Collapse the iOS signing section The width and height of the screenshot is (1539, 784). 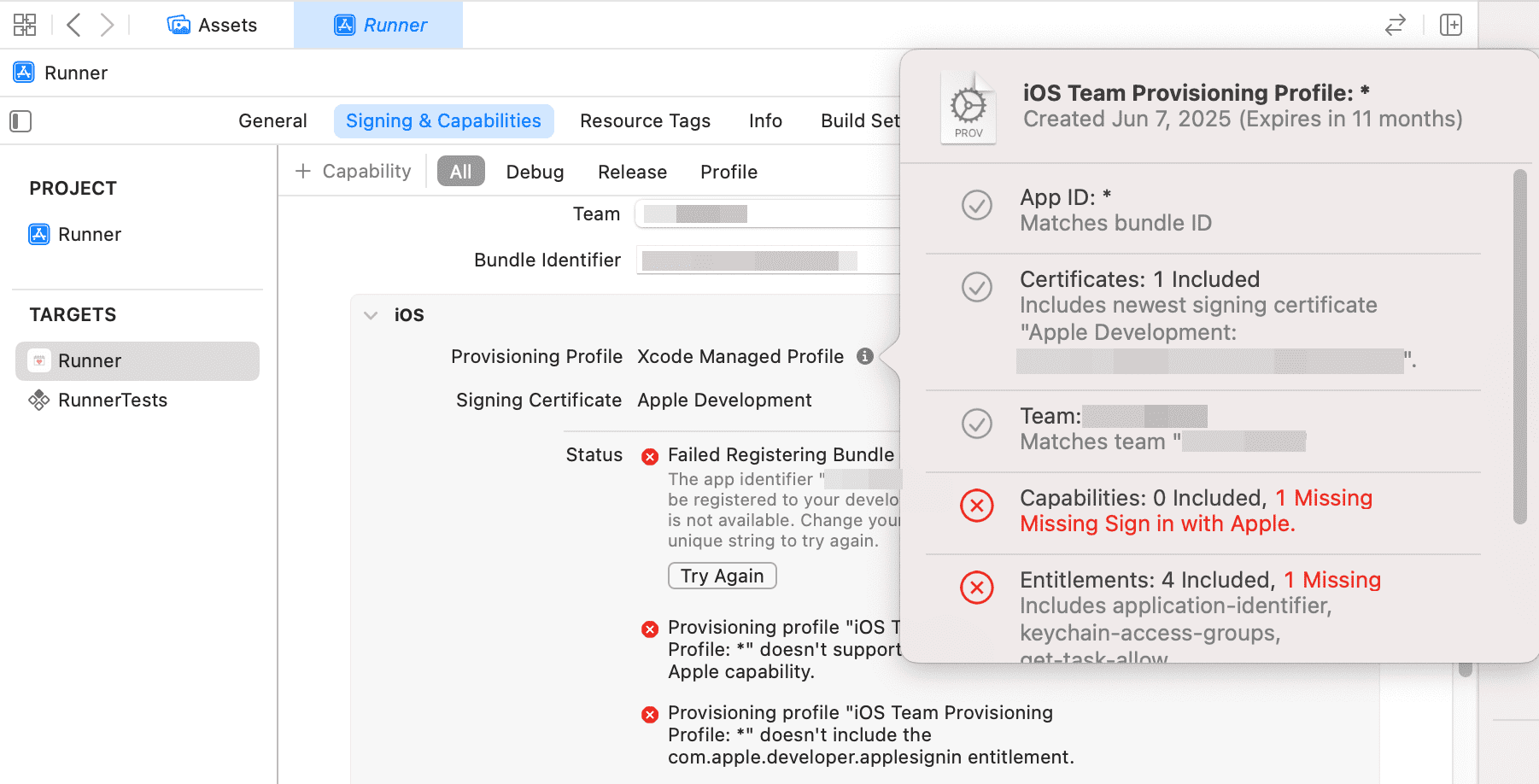pos(371,315)
